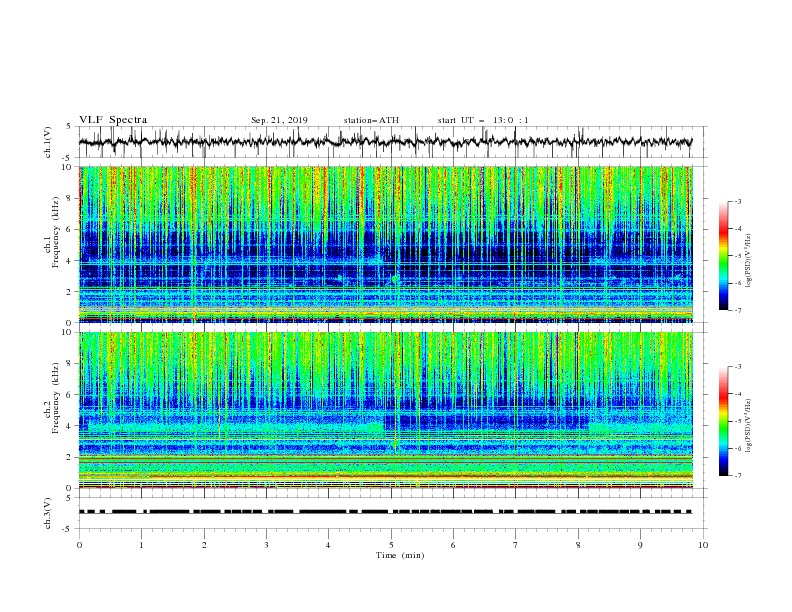Click inside the ch.1 spectrogram panel
Screen dimensions: 792x612
click(x=386, y=244)
